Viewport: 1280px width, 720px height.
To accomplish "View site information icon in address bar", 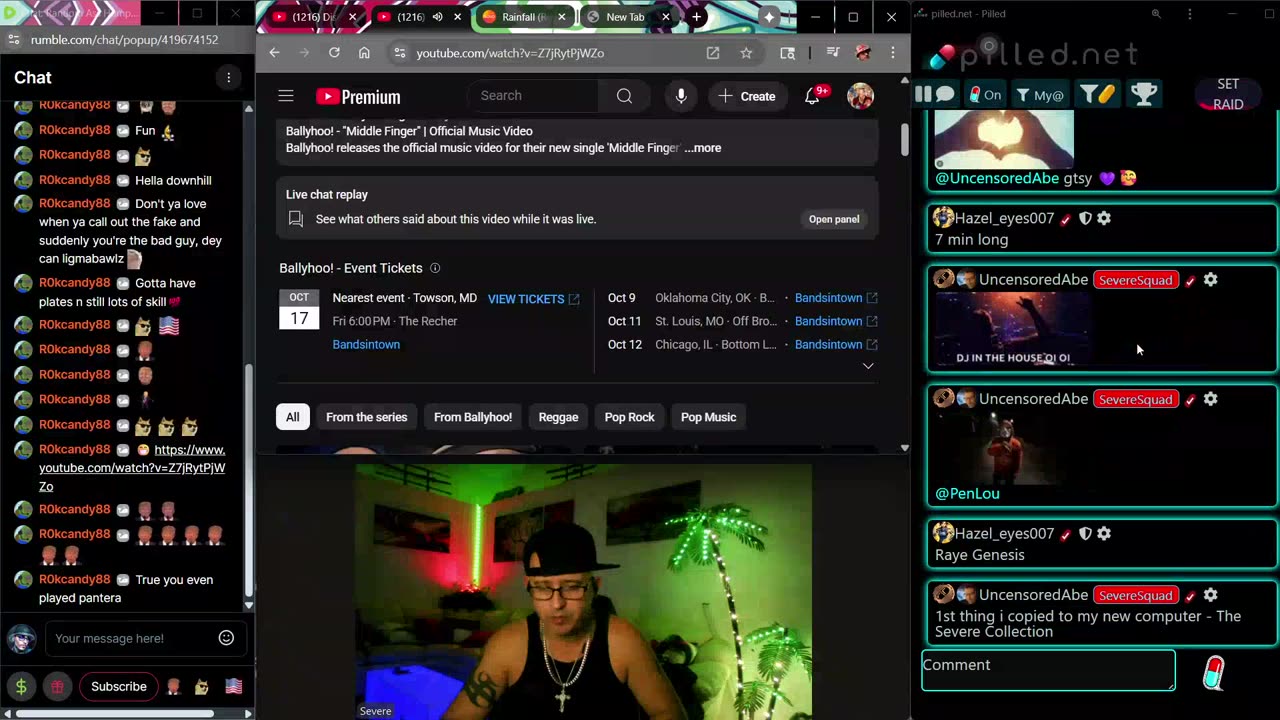I will (x=399, y=53).
